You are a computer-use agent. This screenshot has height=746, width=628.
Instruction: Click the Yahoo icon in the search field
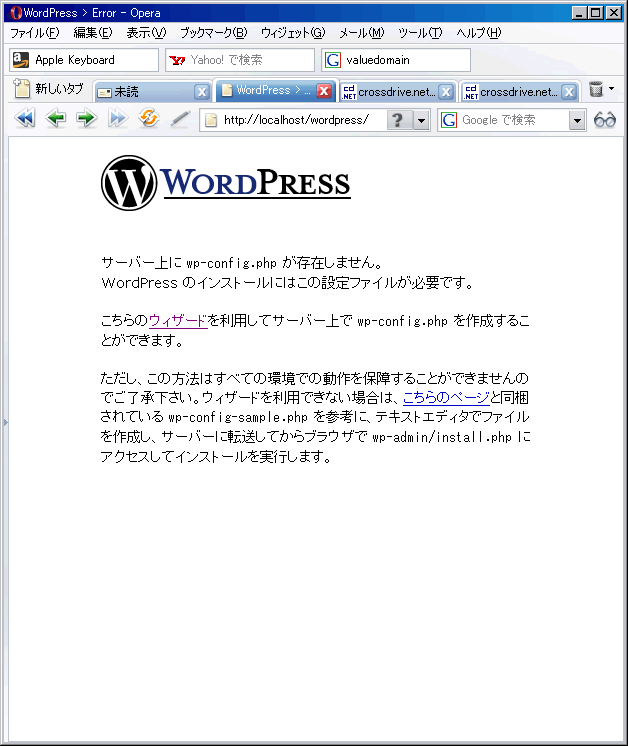point(177,60)
